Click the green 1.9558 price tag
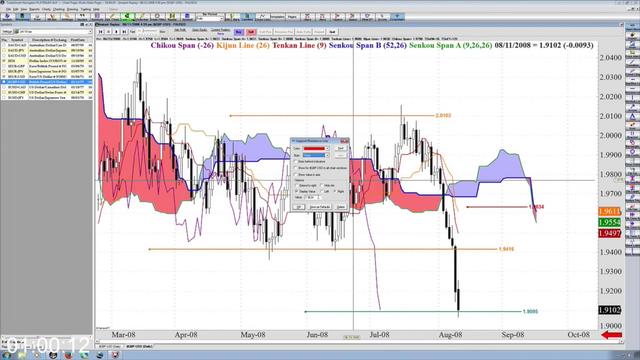 click(609, 222)
